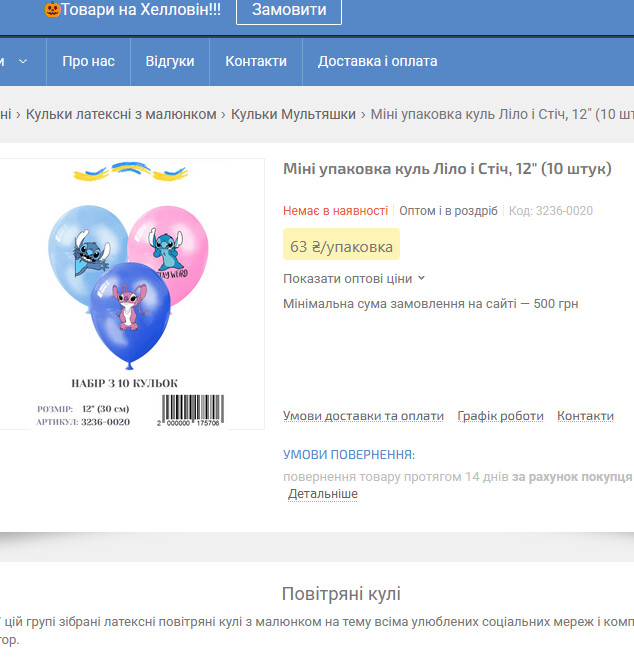This screenshot has width=634, height=660.
Task: Navigate to Кульки Мультяшки breadcrumb
Action: 293,115
